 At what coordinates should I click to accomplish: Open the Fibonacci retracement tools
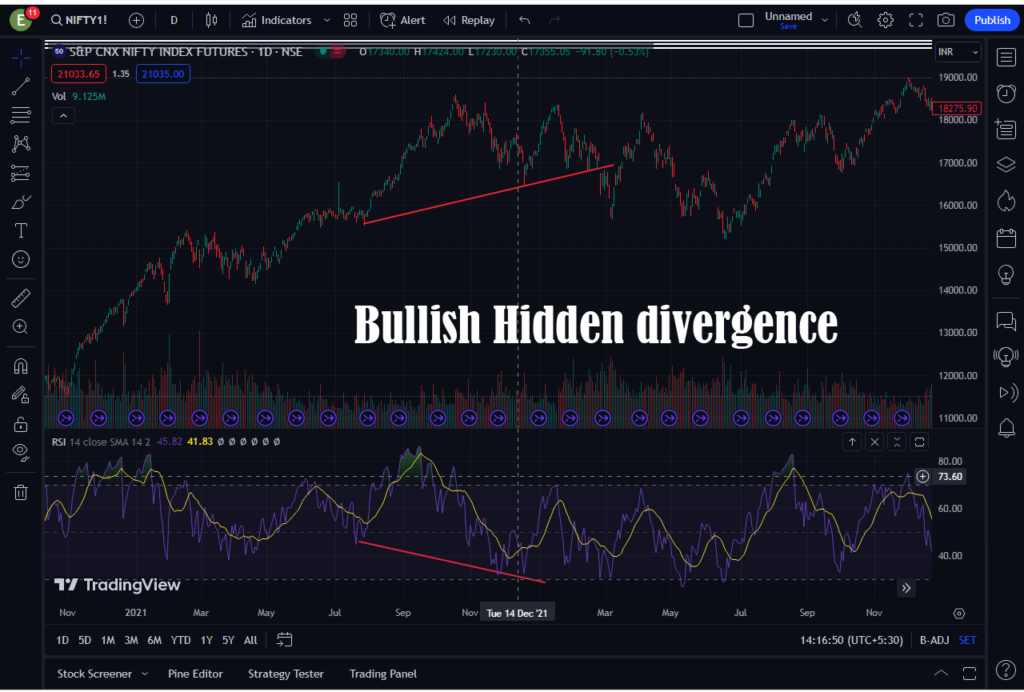coord(21,115)
